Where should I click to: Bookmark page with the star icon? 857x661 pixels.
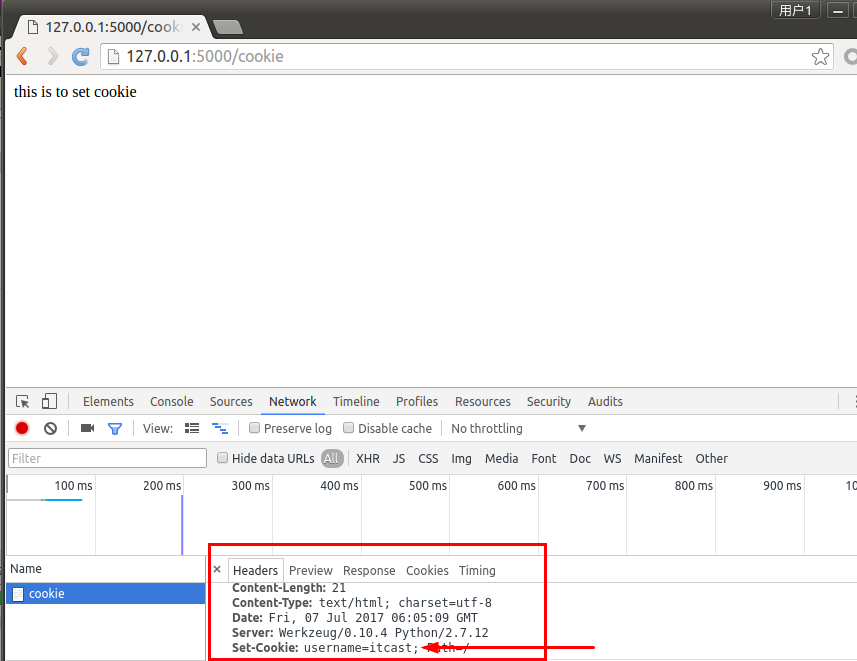(x=820, y=57)
